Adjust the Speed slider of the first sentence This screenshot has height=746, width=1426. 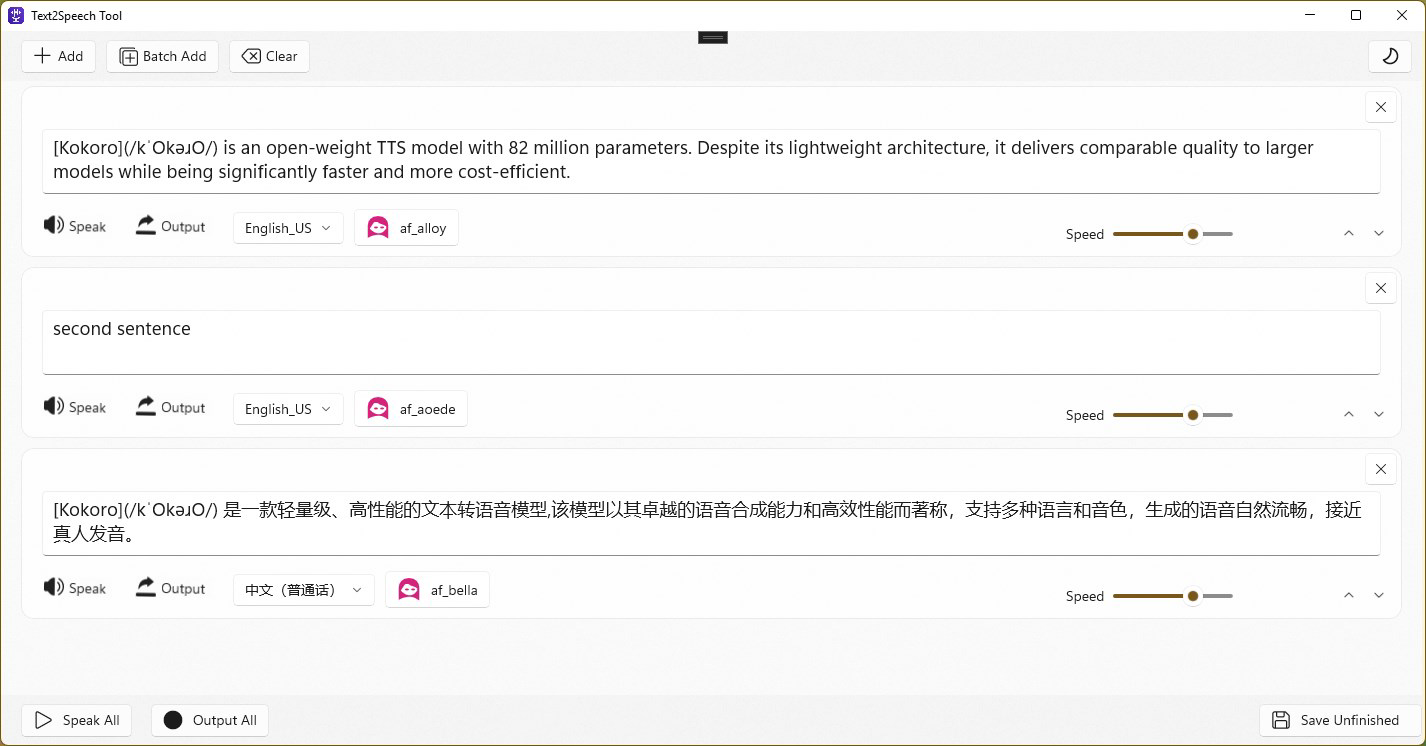coord(1192,233)
